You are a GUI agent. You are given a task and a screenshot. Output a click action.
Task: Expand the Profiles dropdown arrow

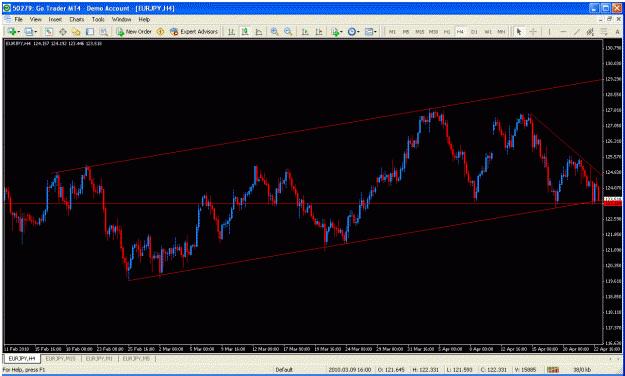pos(36,32)
